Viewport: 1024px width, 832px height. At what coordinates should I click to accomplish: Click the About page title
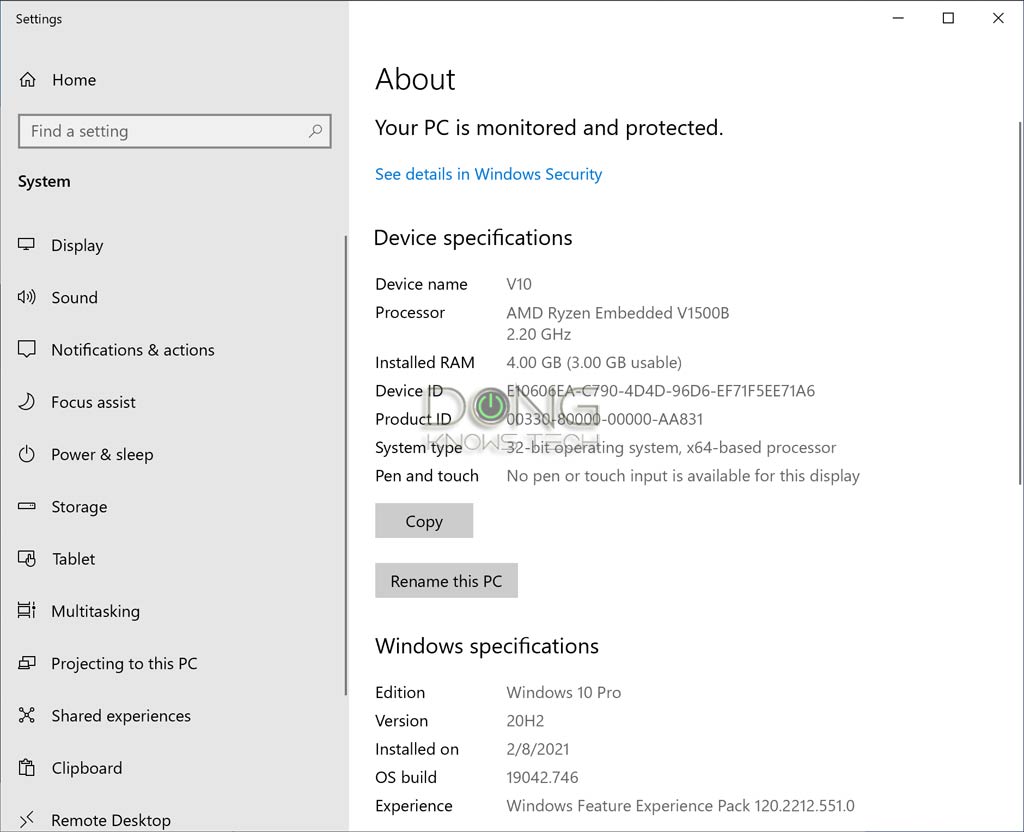click(415, 80)
